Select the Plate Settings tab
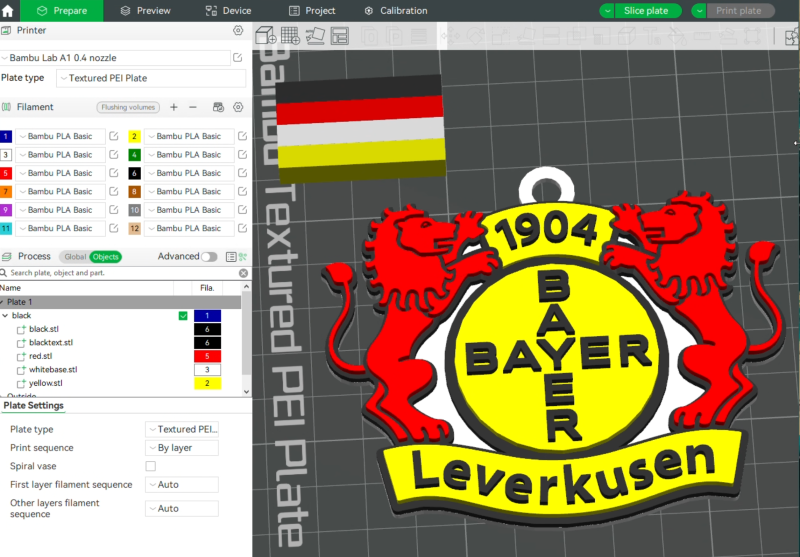 tap(33, 406)
